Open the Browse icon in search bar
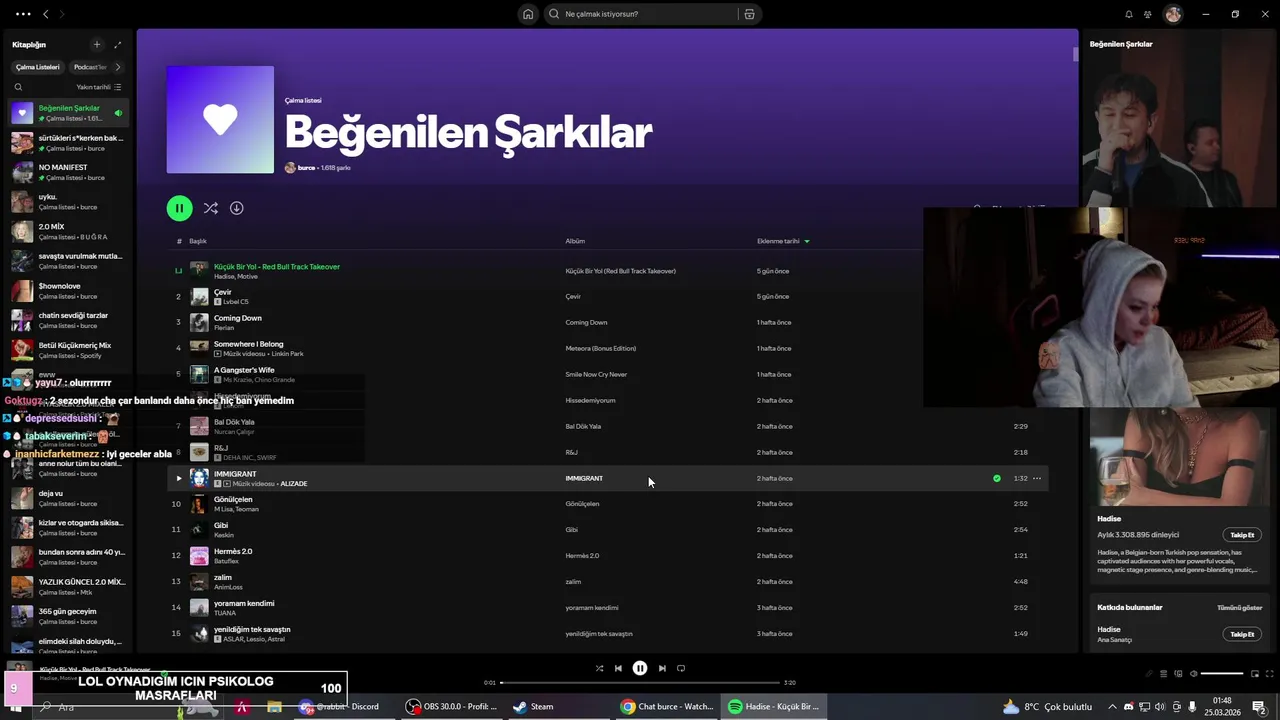1280x720 pixels. (x=749, y=14)
